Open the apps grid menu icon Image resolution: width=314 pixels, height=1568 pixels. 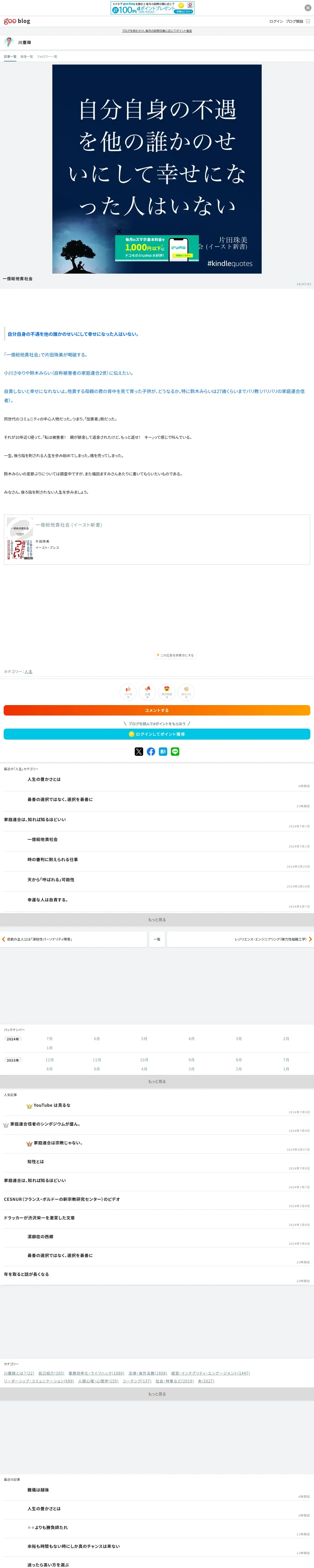308,21
